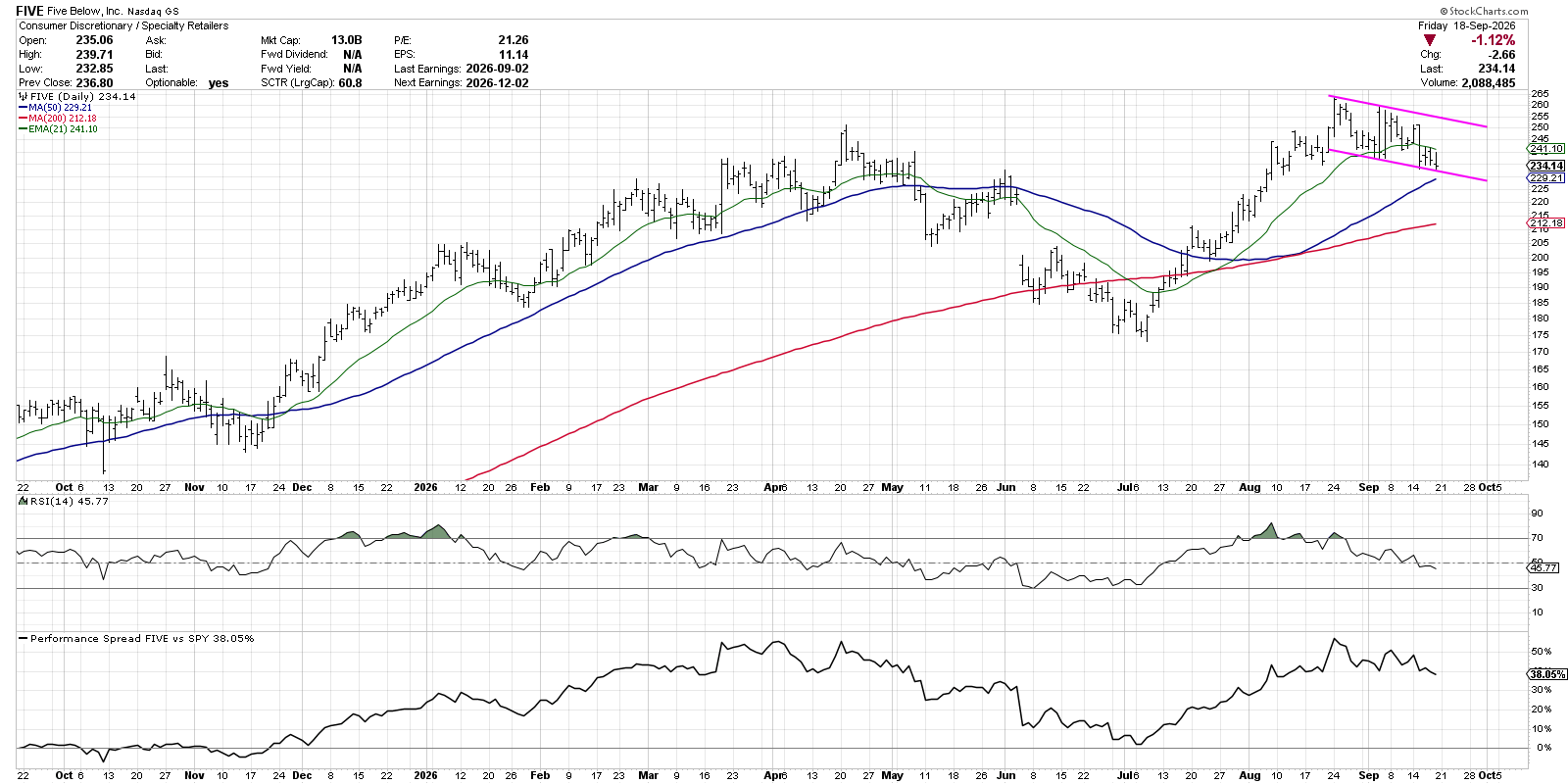The height and width of the screenshot is (784, 1568).
Task: Click the P/E value 21.26
Action: (513, 40)
